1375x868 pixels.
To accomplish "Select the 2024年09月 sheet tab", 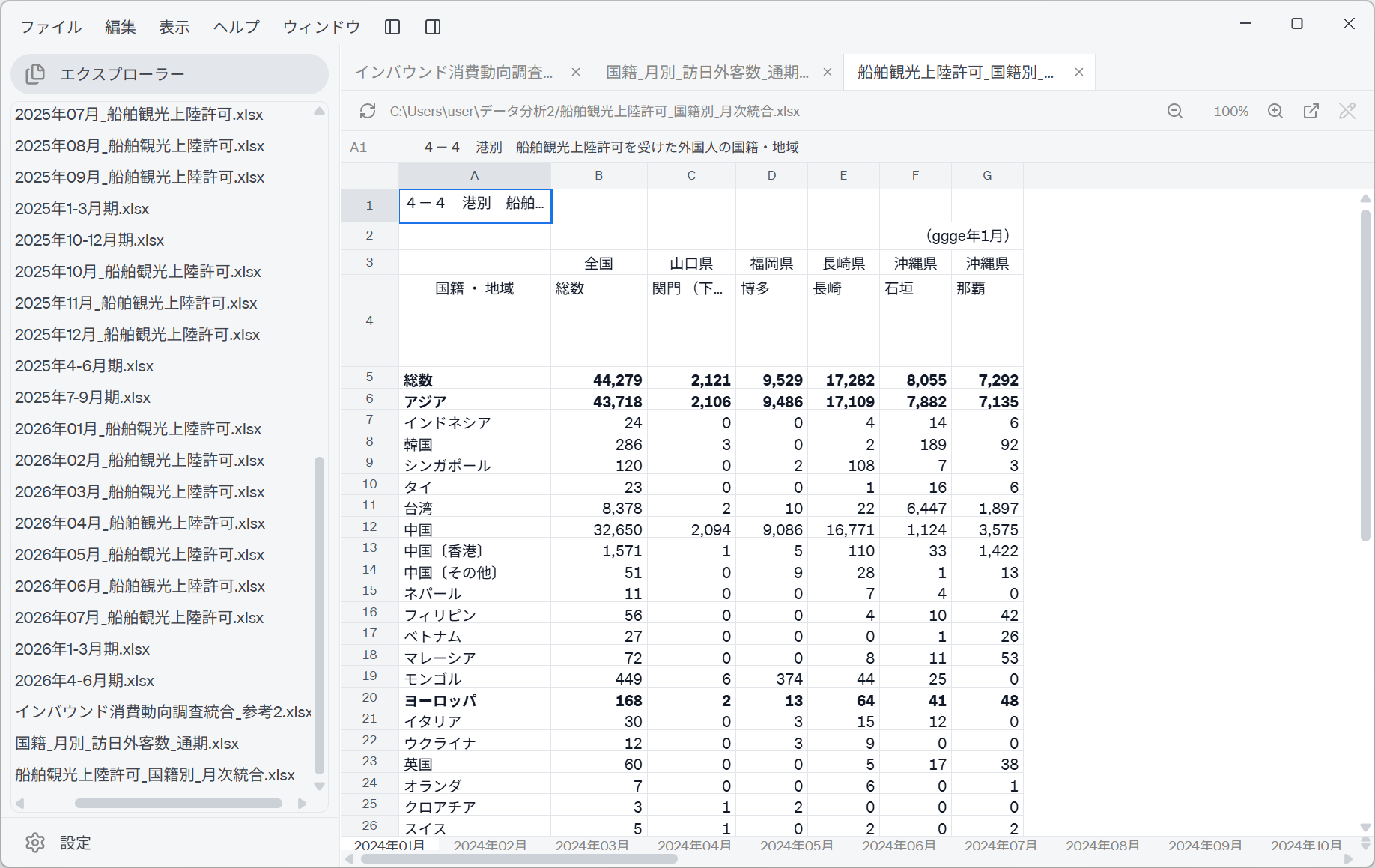I will [x=1205, y=845].
